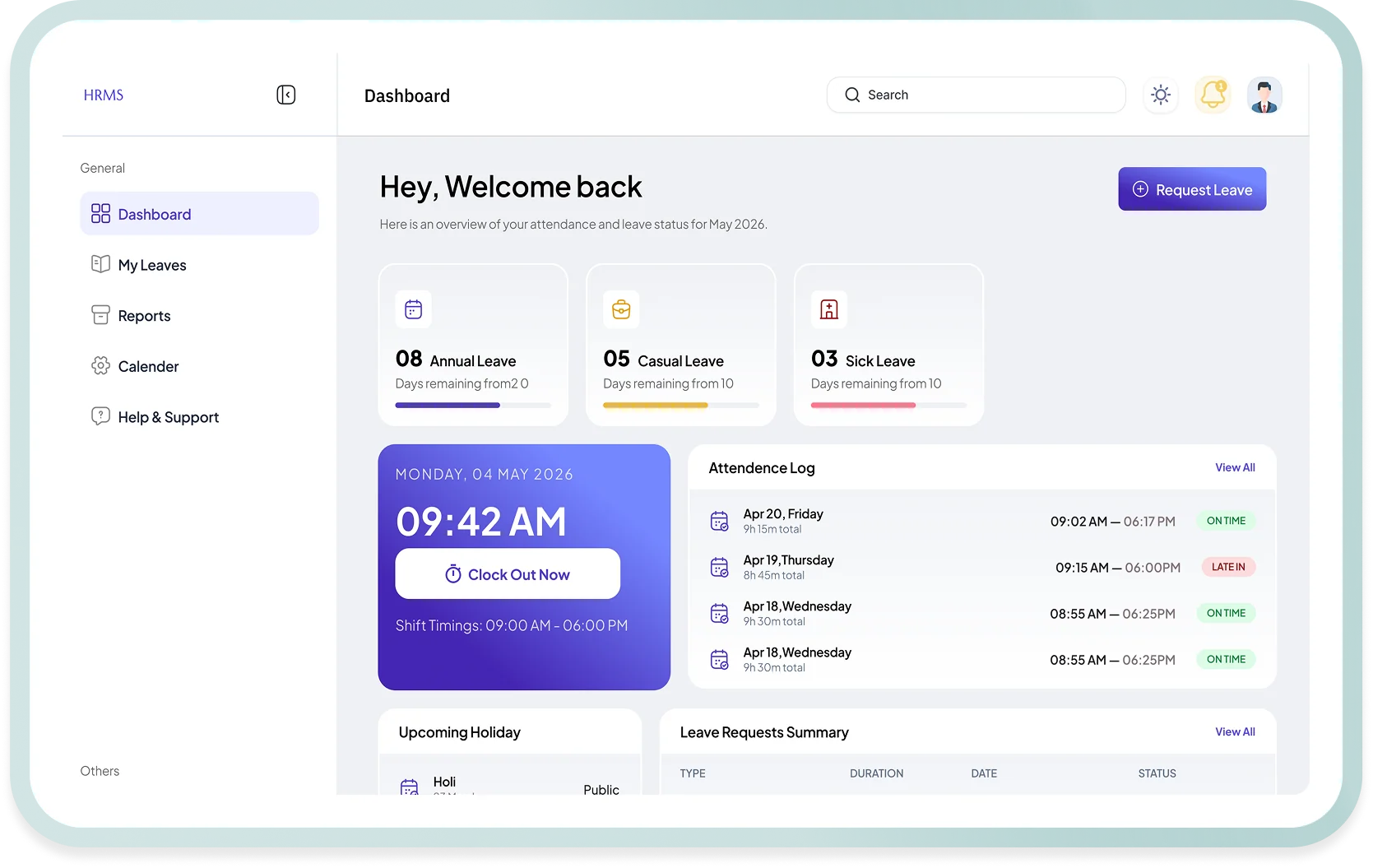
Task: View All in Leave Requests Summary
Action: click(1235, 731)
